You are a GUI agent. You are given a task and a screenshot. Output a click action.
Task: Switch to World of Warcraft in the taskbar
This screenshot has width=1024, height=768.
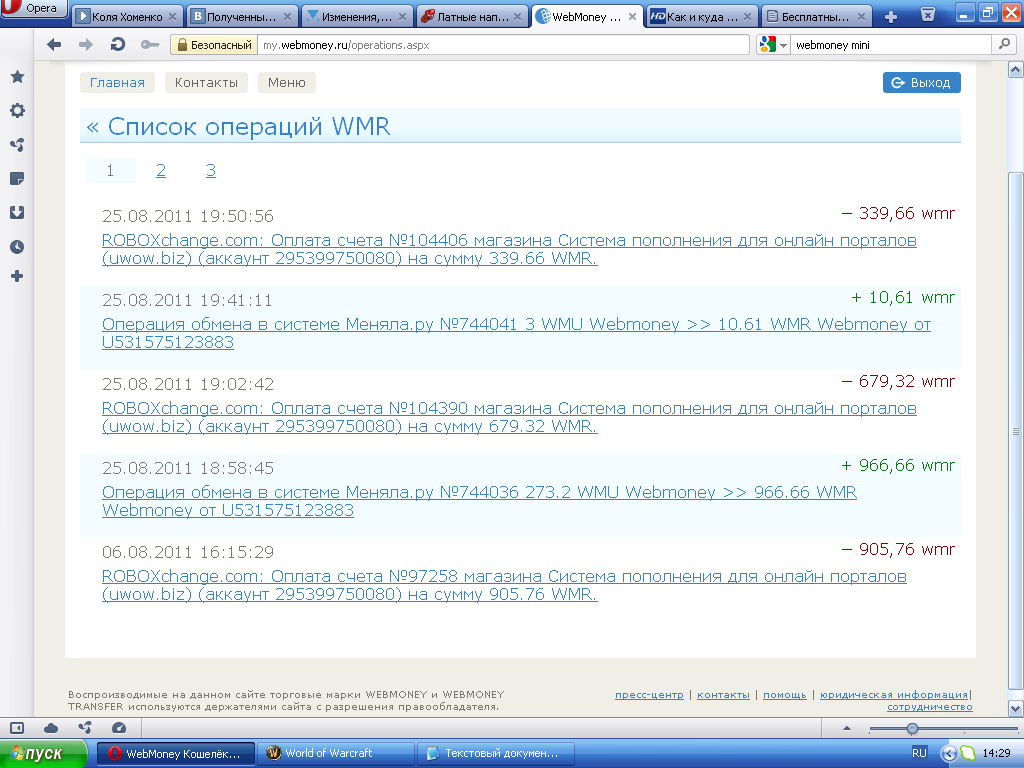336,754
